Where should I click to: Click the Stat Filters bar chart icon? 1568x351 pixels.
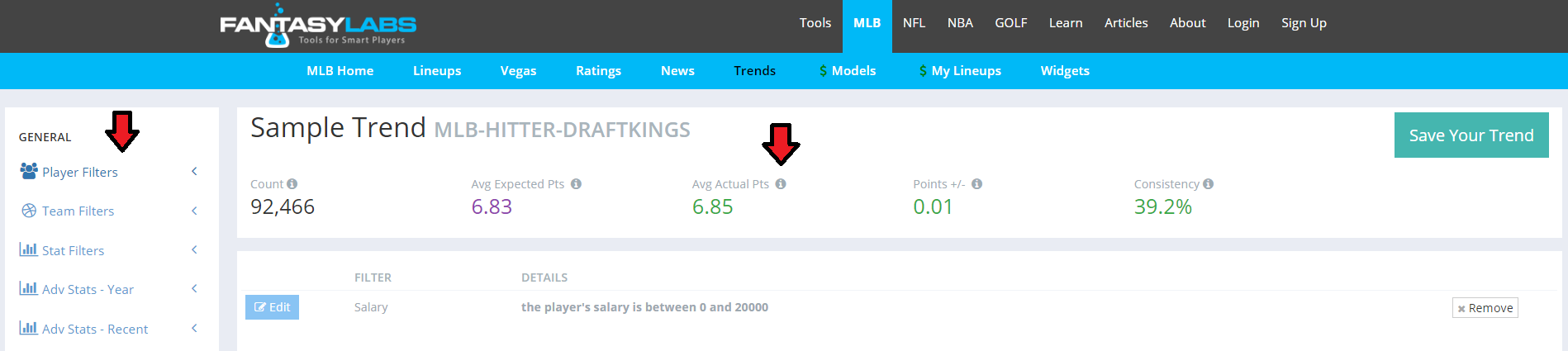point(28,249)
